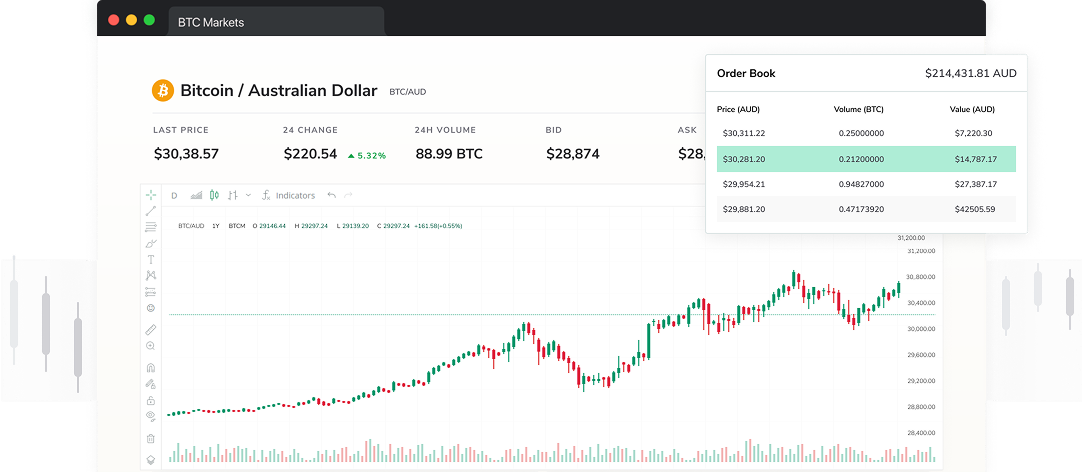Open the emoji icons tool
The height and width of the screenshot is (472, 1082).
click(x=151, y=307)
